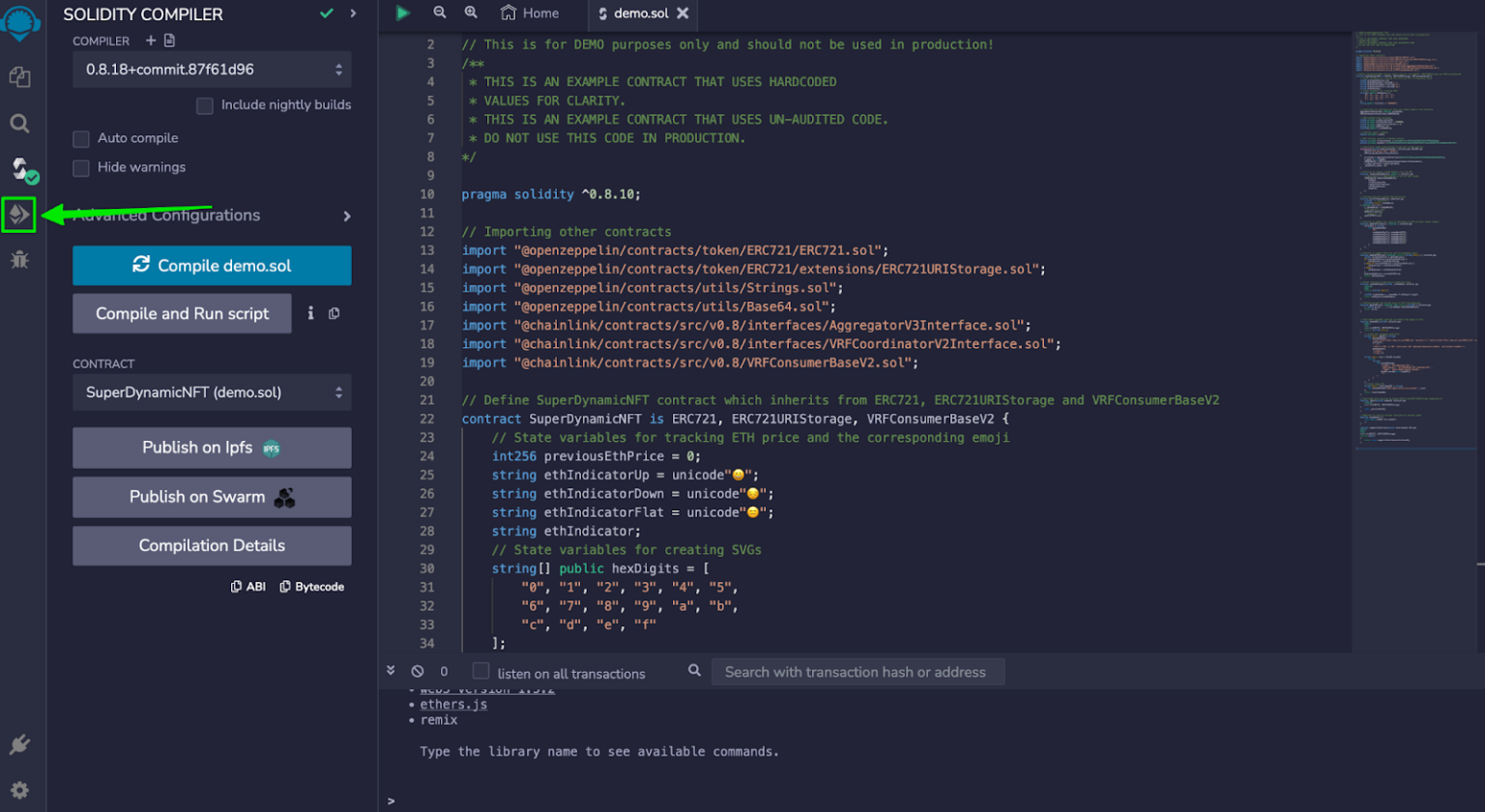Screen dimensions: 1485x812
Task: Open the SuperDynamicNFT contract selector
Action: (212, 392)
